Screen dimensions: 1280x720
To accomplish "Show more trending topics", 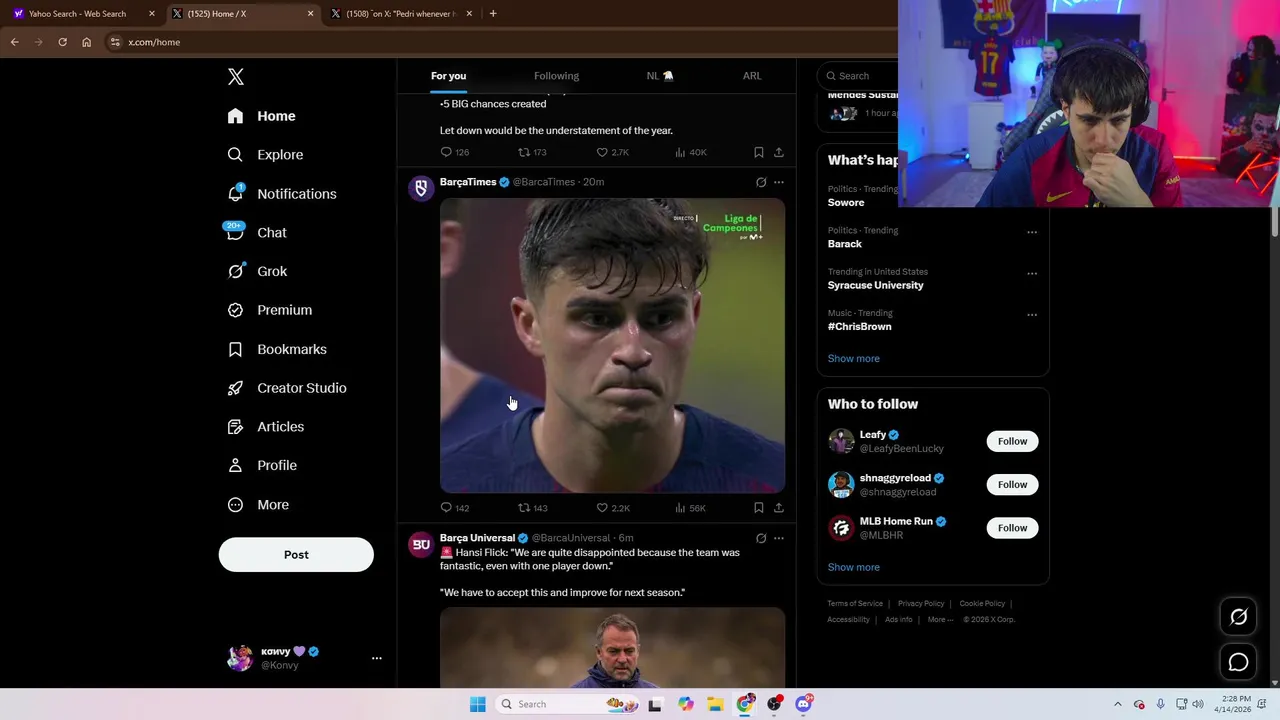I will [x=853, y=358].
